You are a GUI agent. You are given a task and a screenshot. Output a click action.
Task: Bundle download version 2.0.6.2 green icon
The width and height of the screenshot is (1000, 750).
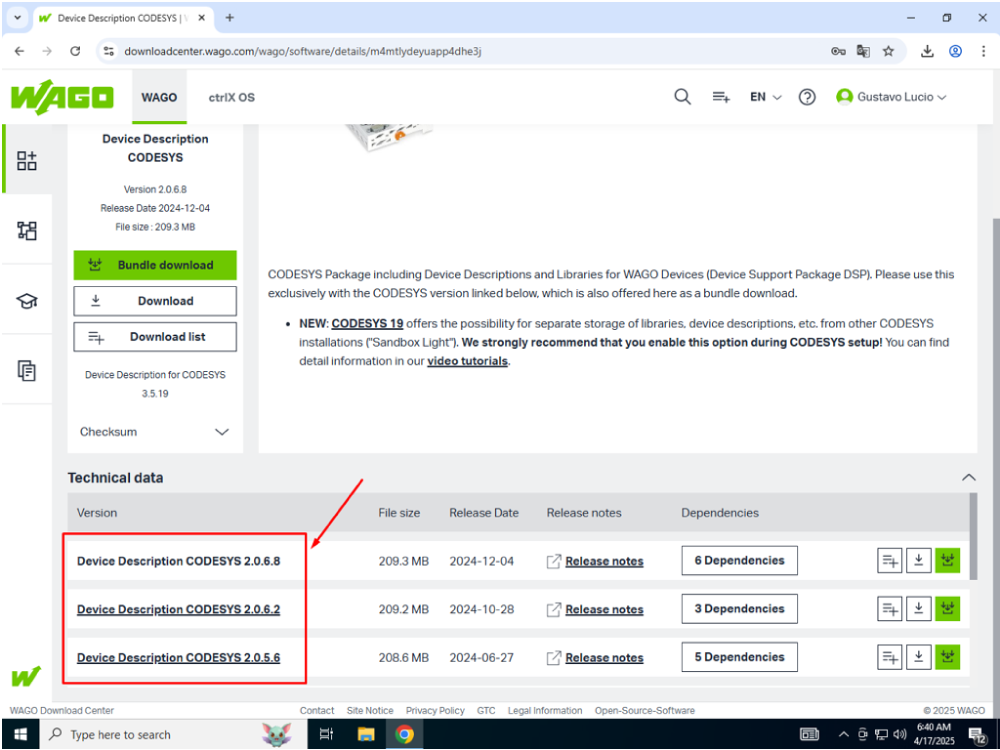[x=948, y=609]
